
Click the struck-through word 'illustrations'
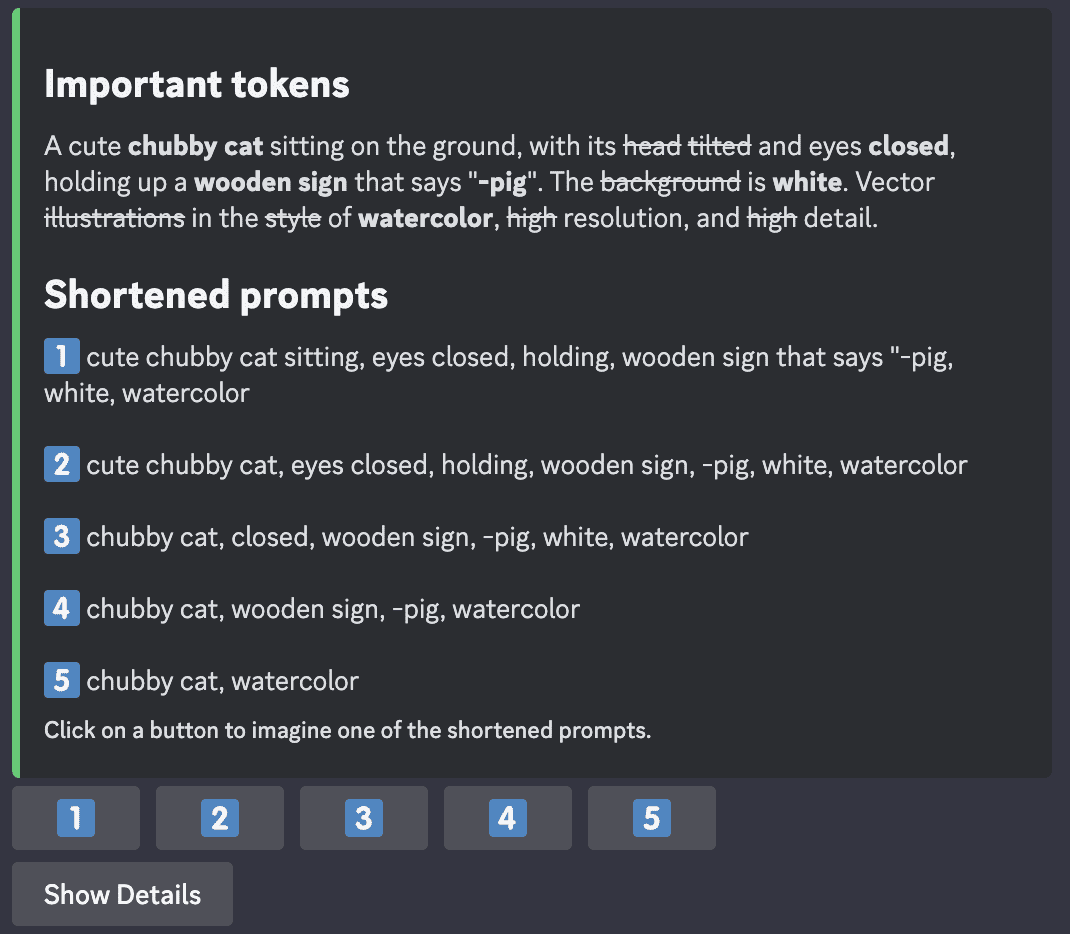tap(115, 218)
